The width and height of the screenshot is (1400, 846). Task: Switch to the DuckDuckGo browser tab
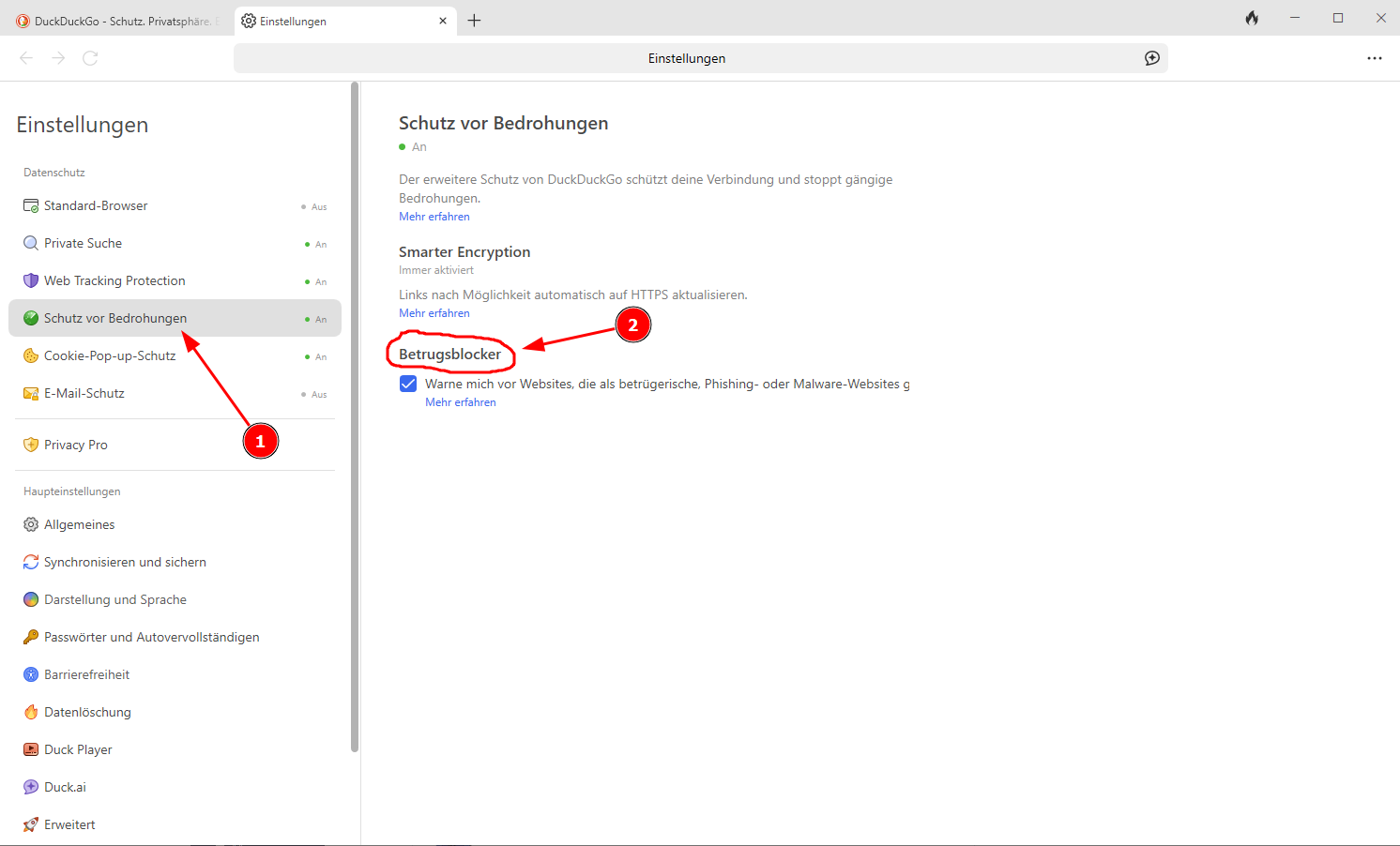pyautogui.click(x=117, y=21)
